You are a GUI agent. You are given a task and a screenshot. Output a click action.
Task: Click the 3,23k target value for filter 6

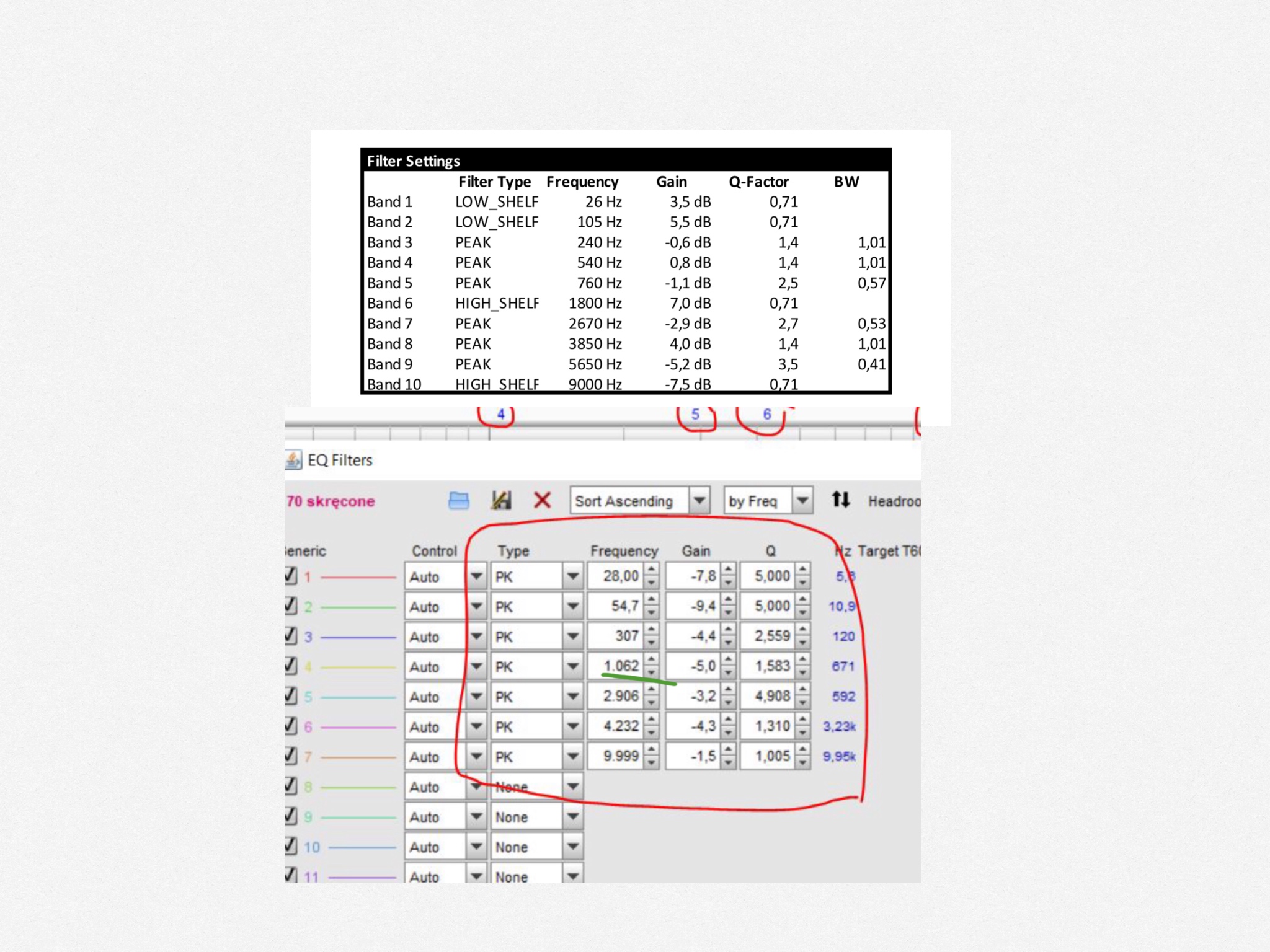pyautogui.click(x=840, y=726)
